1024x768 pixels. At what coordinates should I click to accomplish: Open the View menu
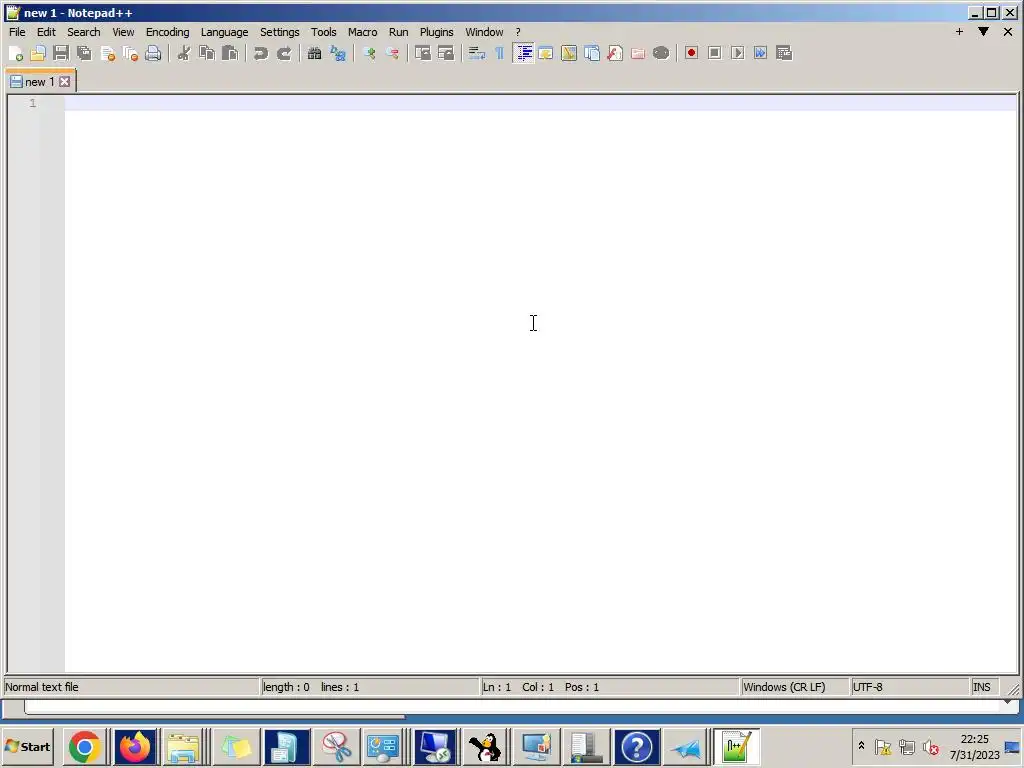pos(123,32)
